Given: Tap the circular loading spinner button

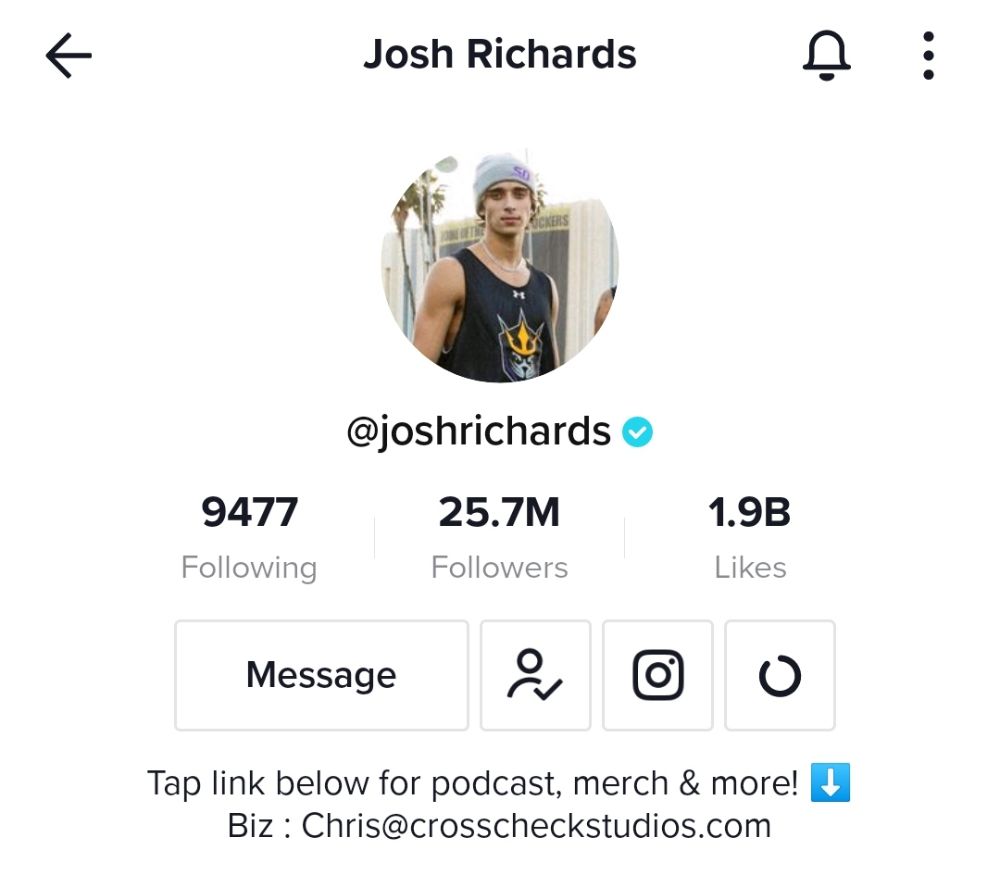Looking at the screenshot, I should coord(780,675).
